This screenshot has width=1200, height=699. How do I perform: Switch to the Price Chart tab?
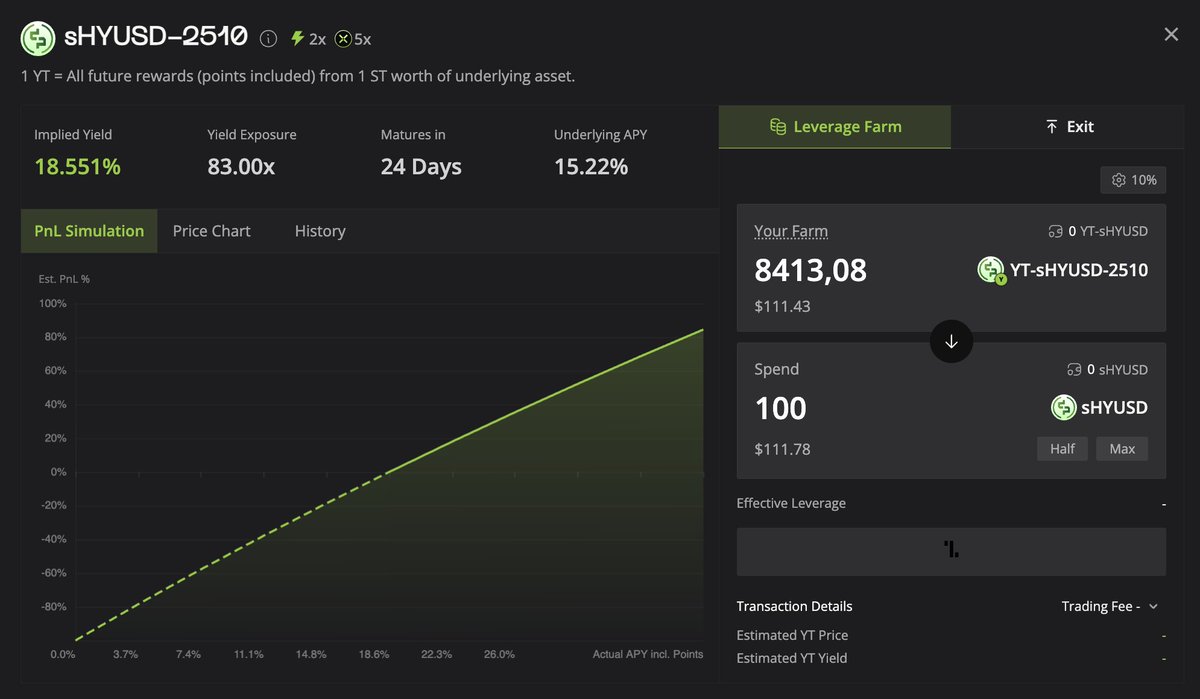211,231
